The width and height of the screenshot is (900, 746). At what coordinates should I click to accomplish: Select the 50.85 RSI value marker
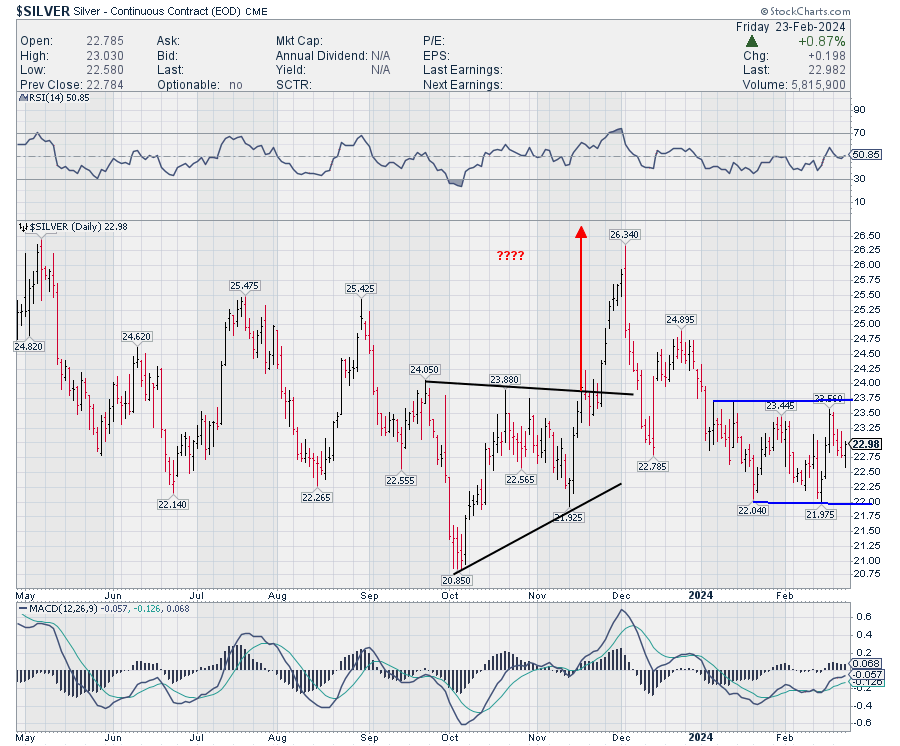[864, 156]
